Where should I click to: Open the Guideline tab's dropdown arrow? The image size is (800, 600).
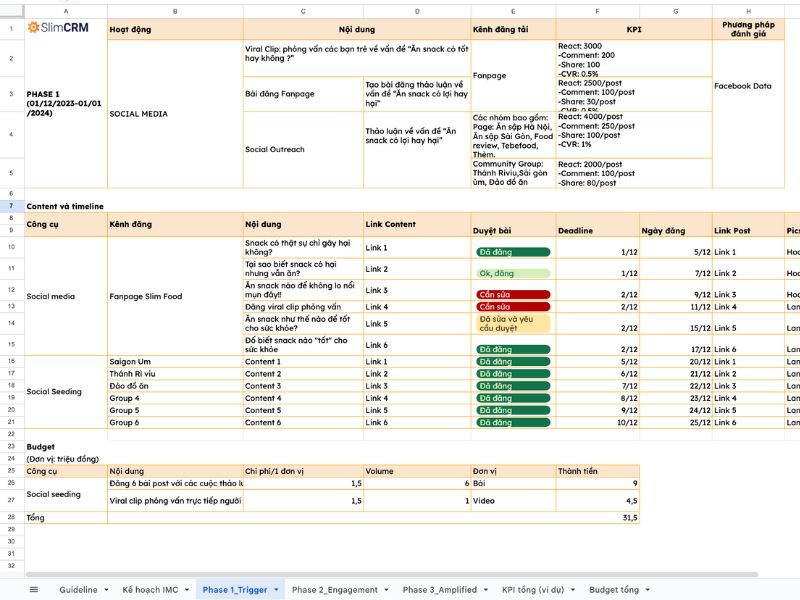click(106, 590)
